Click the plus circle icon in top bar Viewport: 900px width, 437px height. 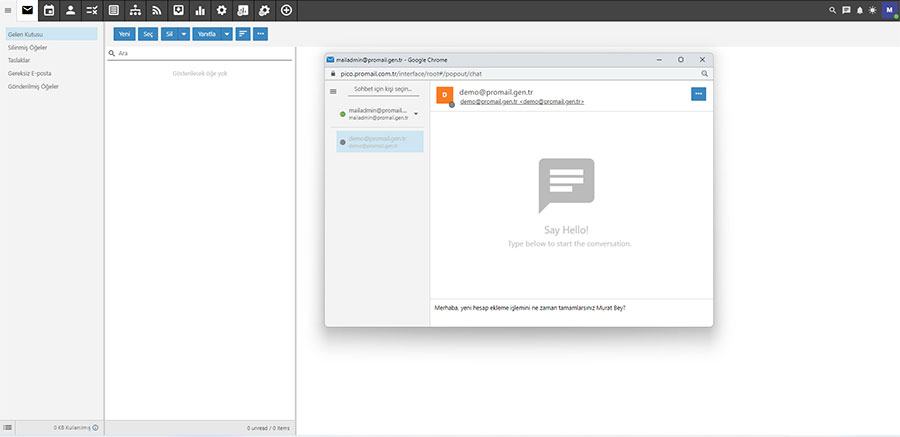click(x=286, y=10)
